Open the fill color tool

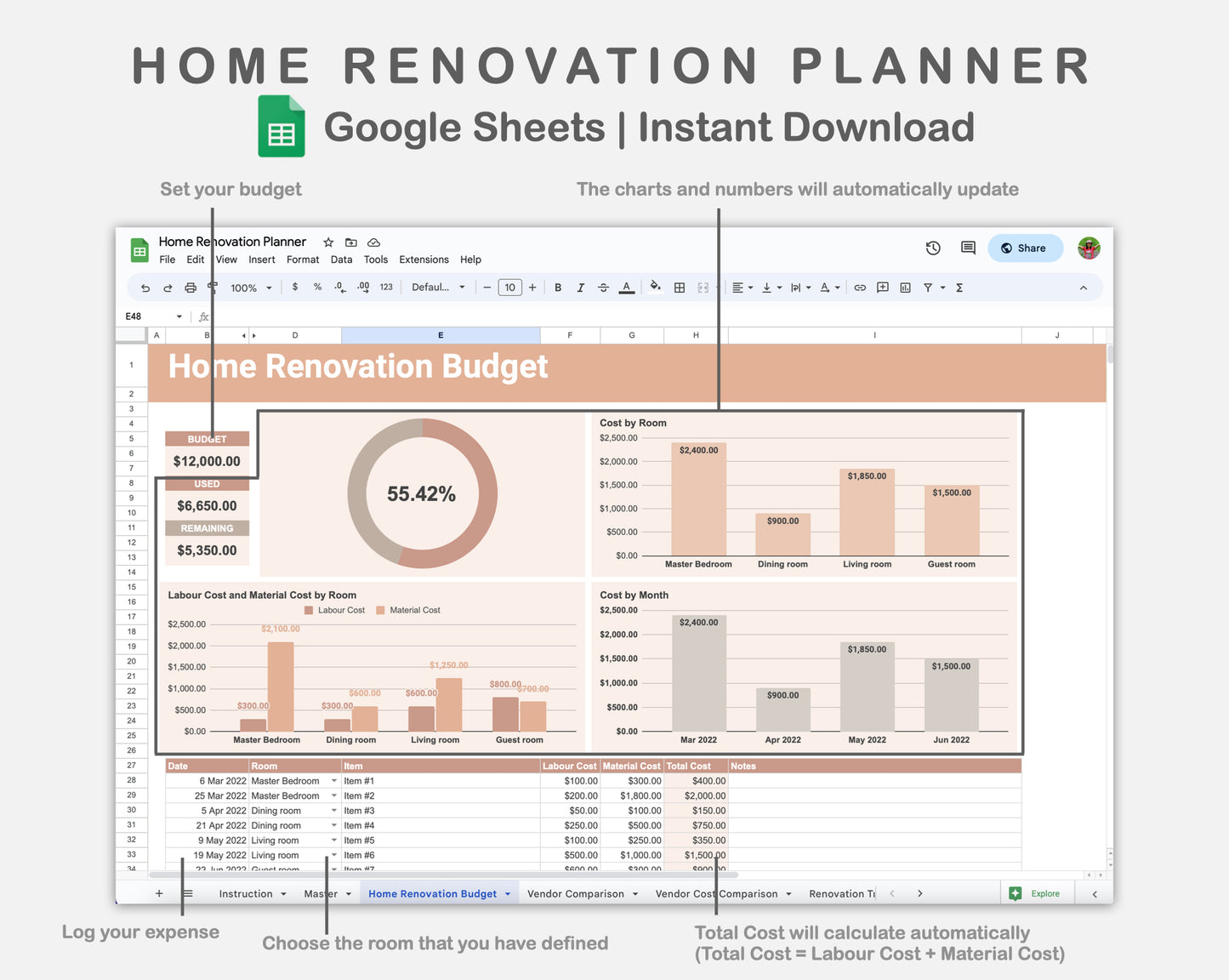(655, 288)
